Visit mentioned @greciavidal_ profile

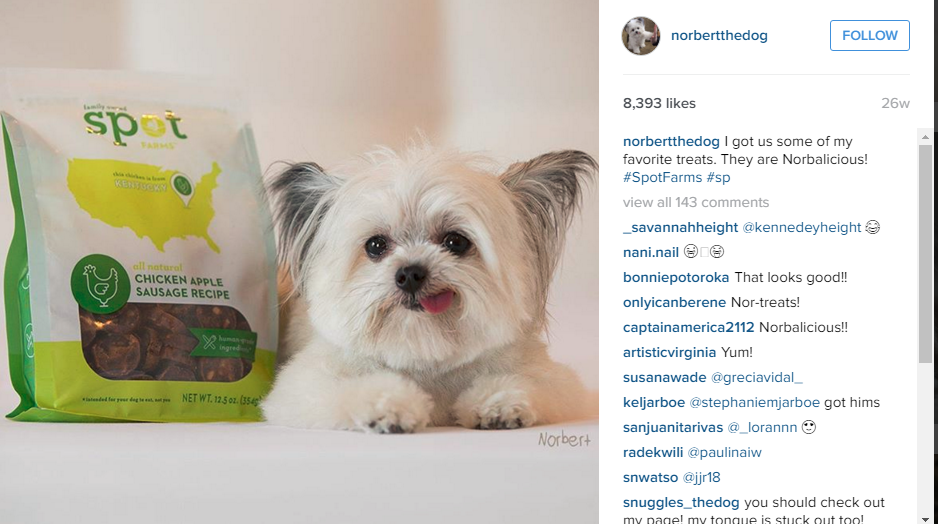tap(757, 377)
